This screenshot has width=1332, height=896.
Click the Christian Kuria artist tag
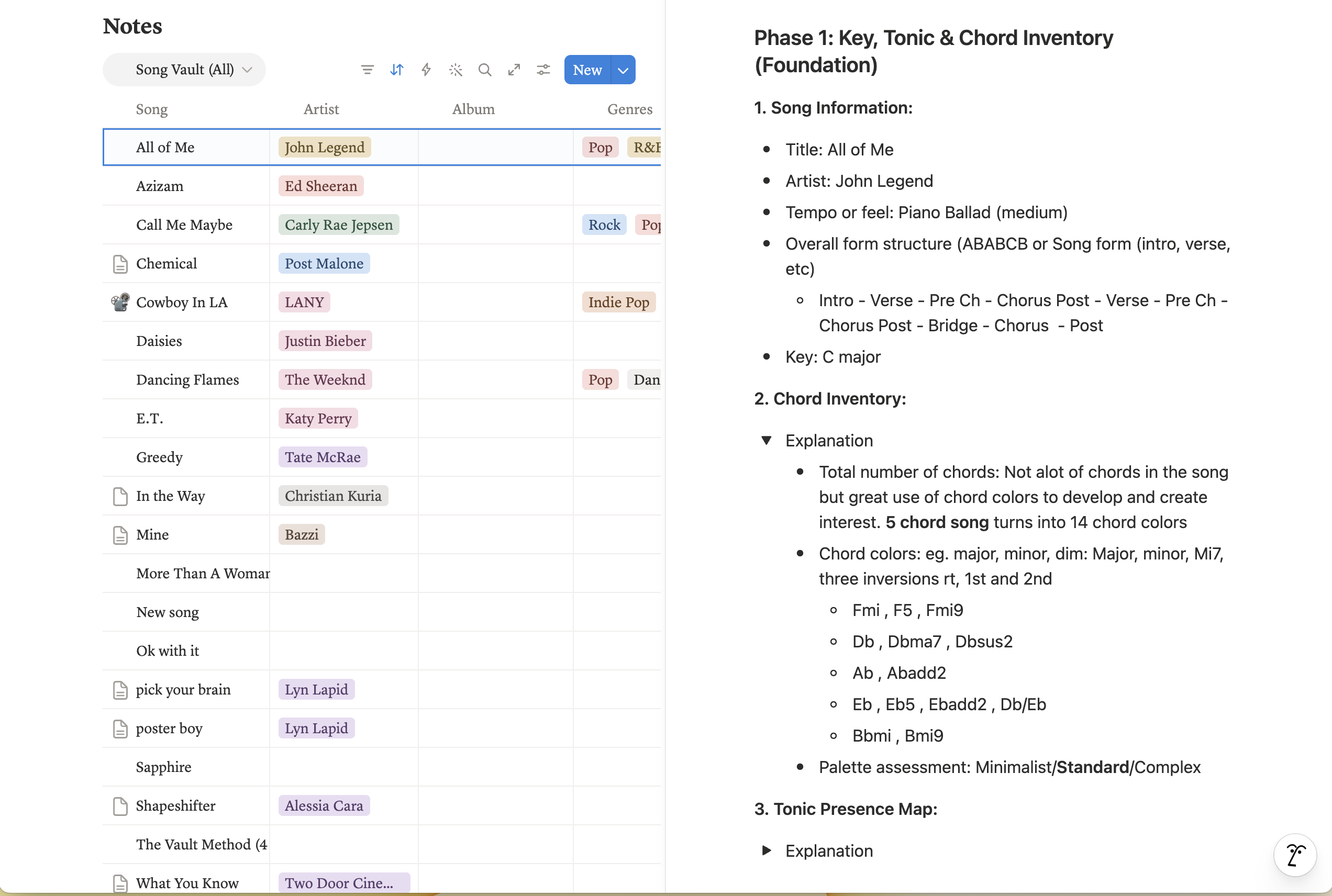(x=334, y=496)
